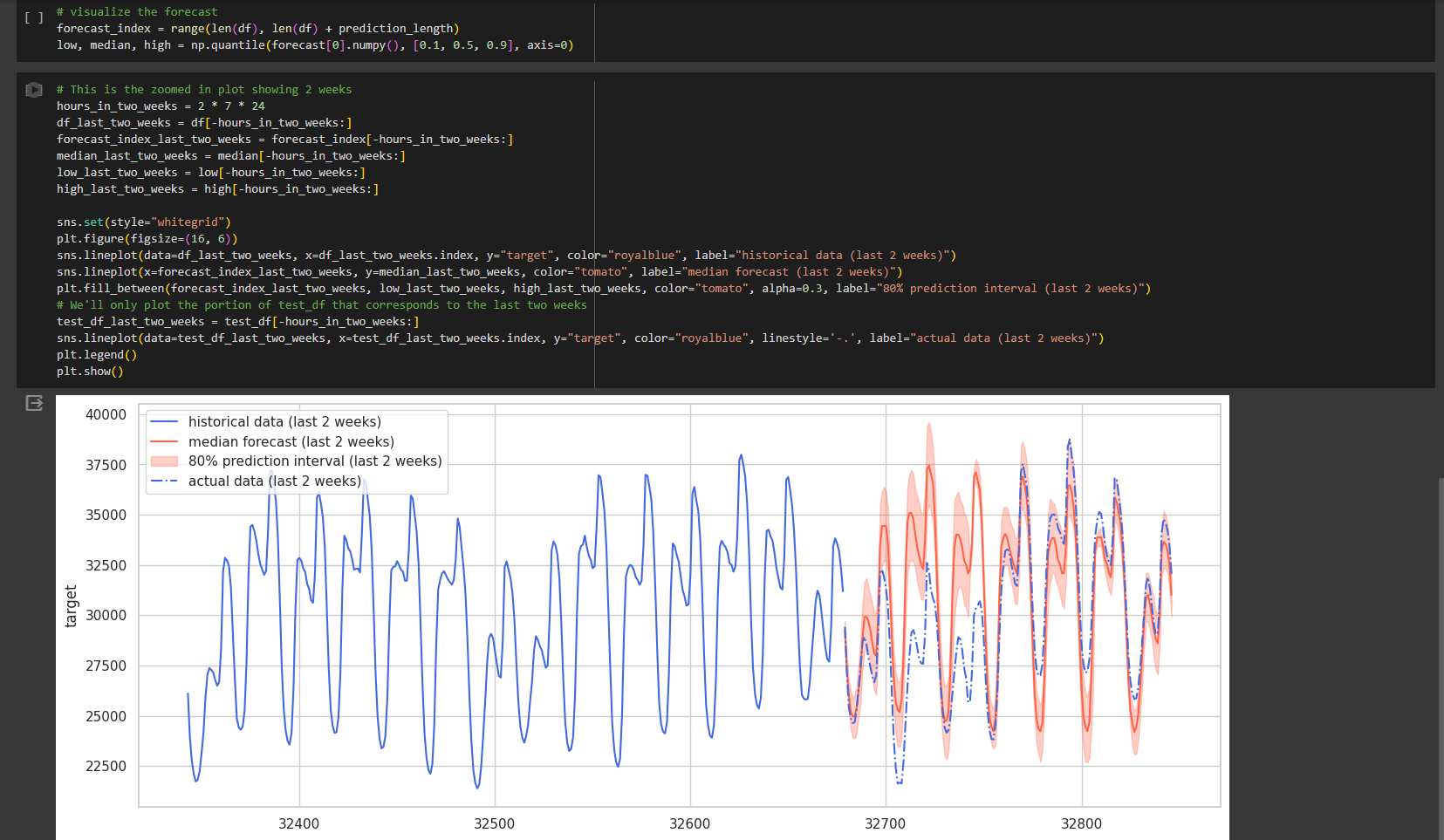1444x840 pixels.
Task: Click the np.quantile code line
Action: pos(315,44)
